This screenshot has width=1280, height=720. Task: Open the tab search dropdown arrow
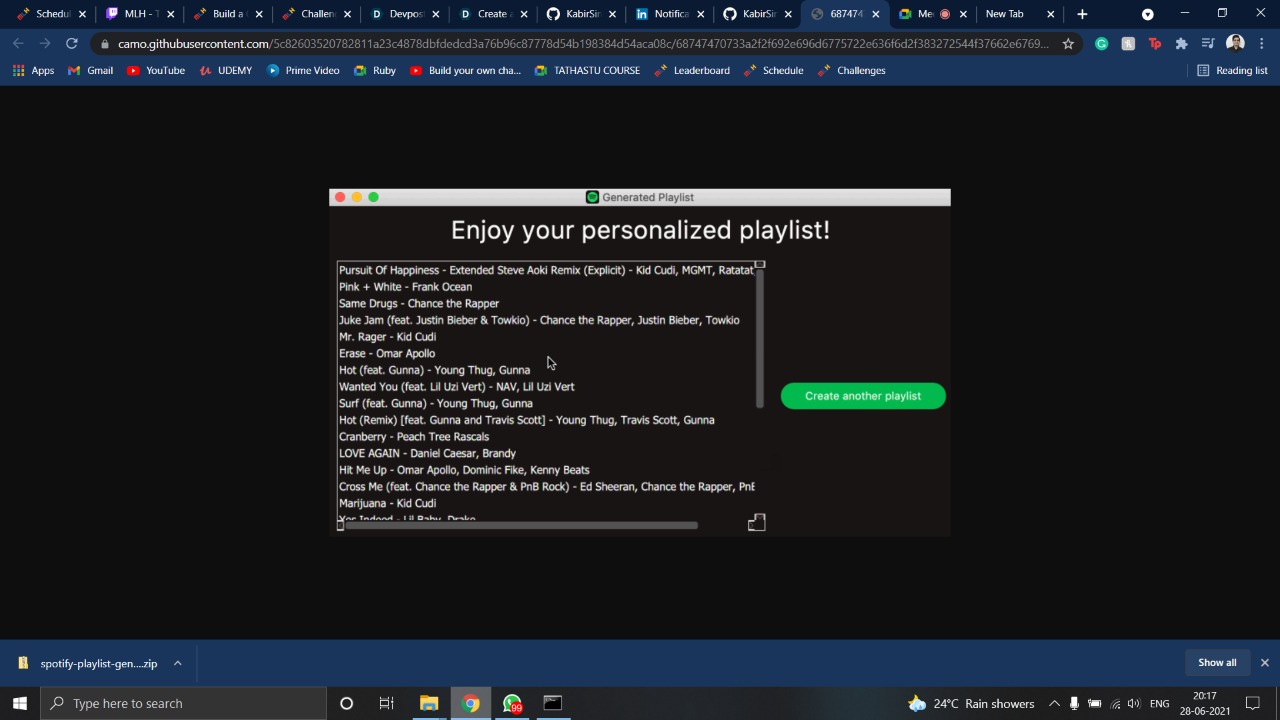(1148, 14)
